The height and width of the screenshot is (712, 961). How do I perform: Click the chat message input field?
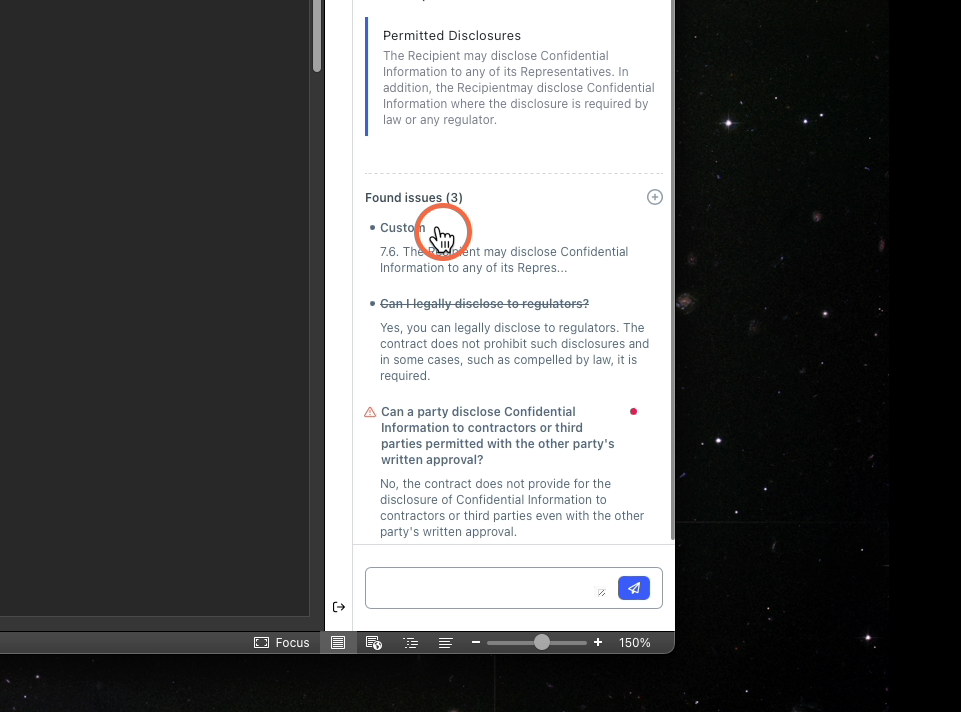514,588
